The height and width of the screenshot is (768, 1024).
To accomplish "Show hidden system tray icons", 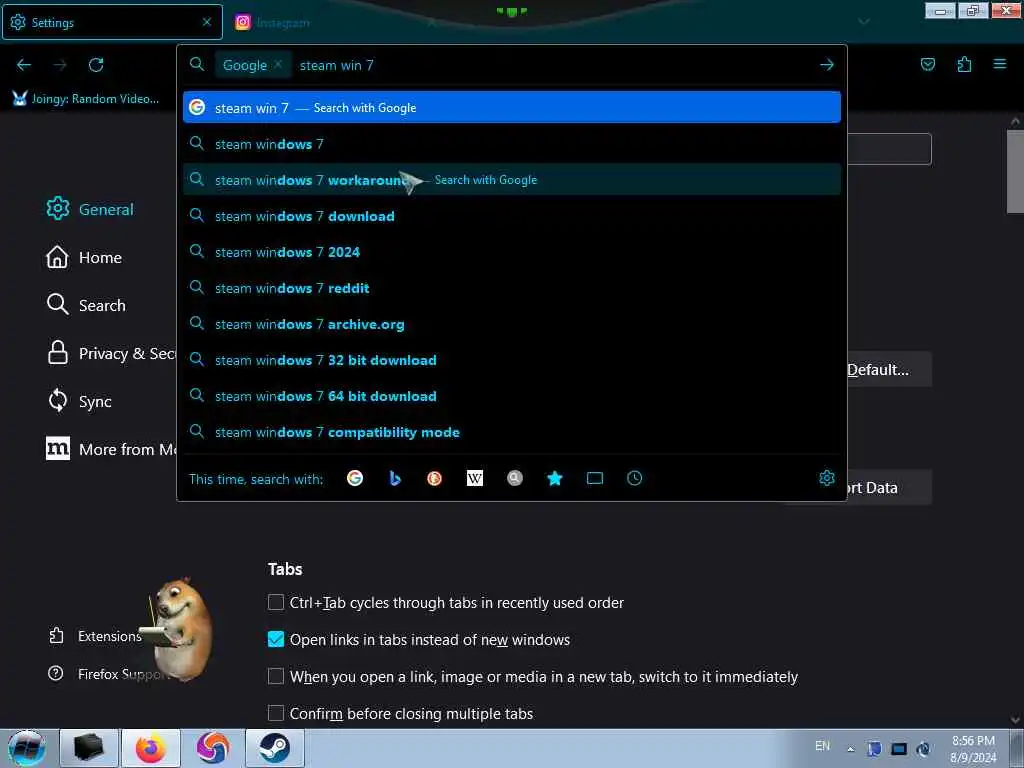I will point(850,749).
